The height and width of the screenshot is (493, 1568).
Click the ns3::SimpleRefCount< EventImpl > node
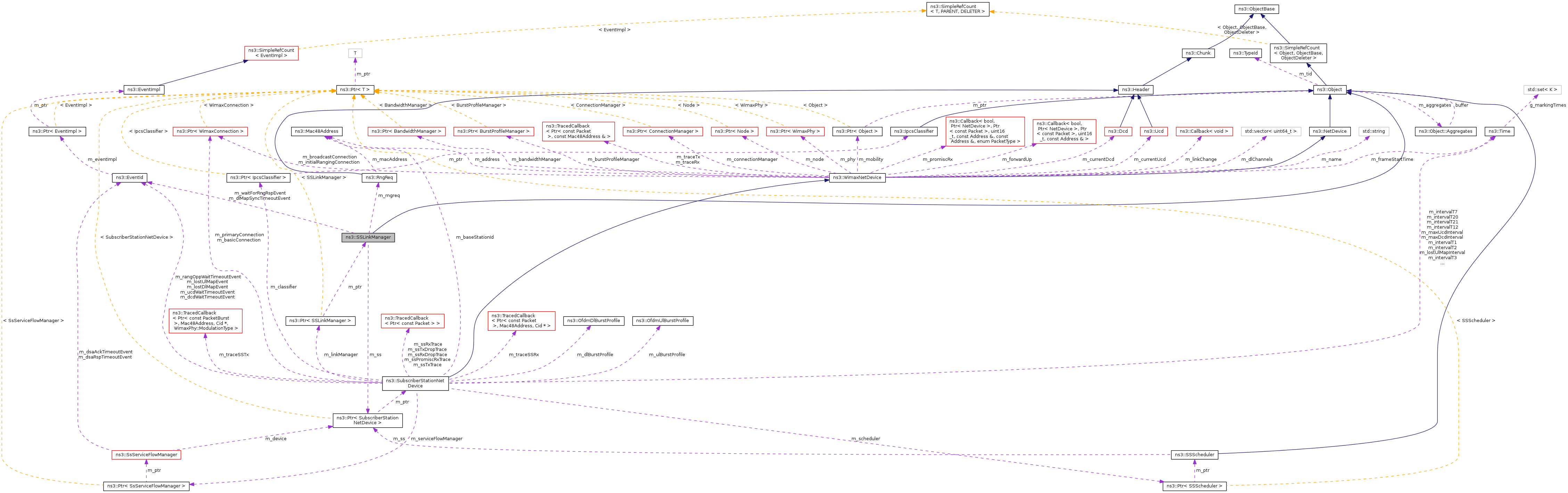click(x=271, y=53)
